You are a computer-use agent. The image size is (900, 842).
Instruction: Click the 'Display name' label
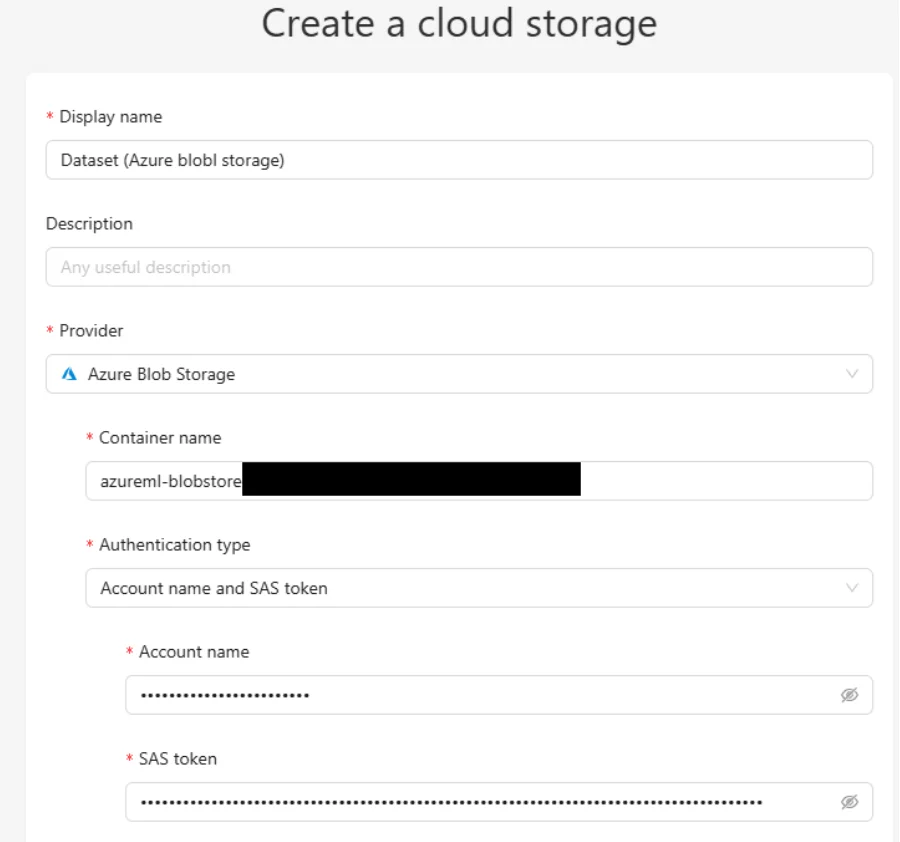pyautogui.click(x=111, y=117)
